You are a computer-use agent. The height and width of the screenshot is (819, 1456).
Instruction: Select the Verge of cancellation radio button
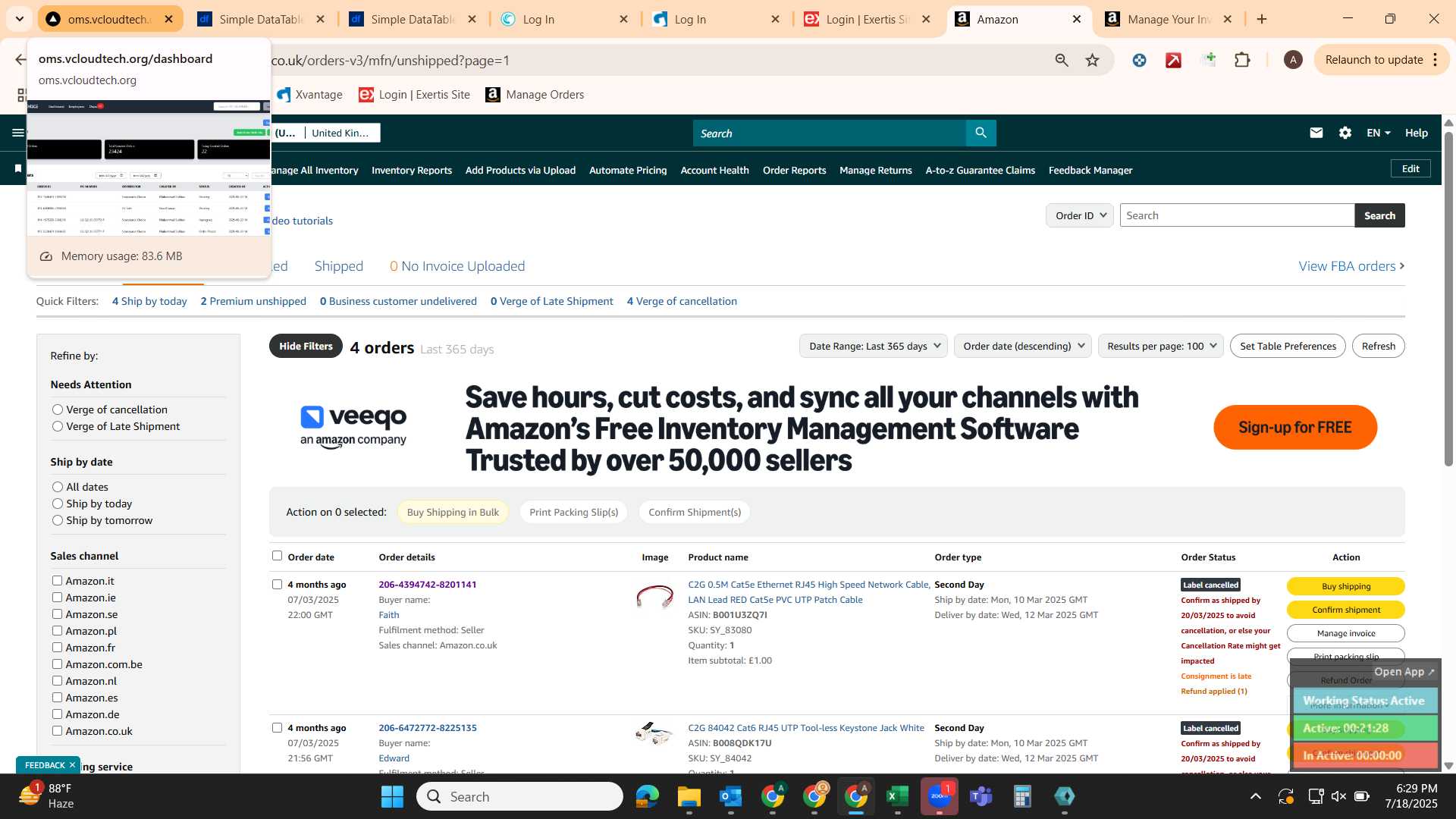click(57, 409)
